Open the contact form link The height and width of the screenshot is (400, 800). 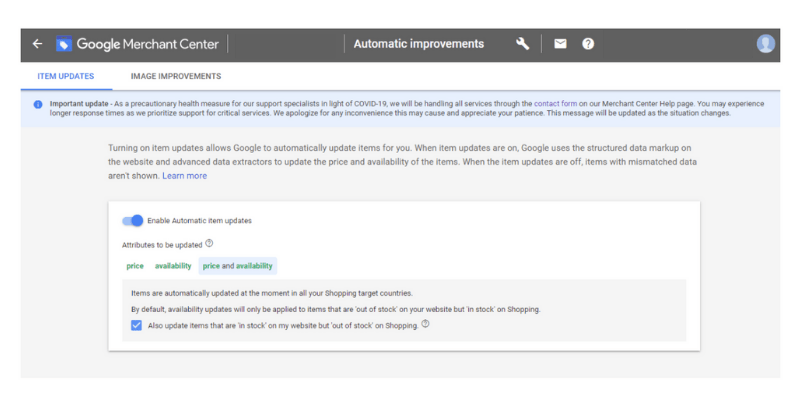pyautogui.click(x=556, y=104)
